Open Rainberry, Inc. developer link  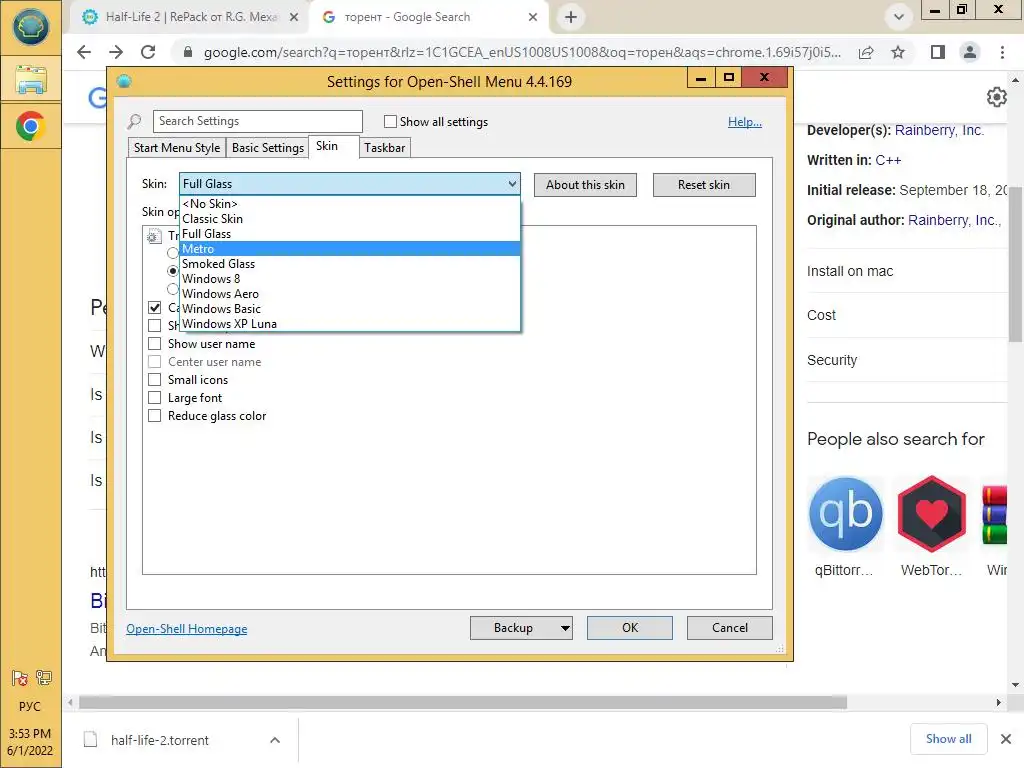click(x=939, y=130)
